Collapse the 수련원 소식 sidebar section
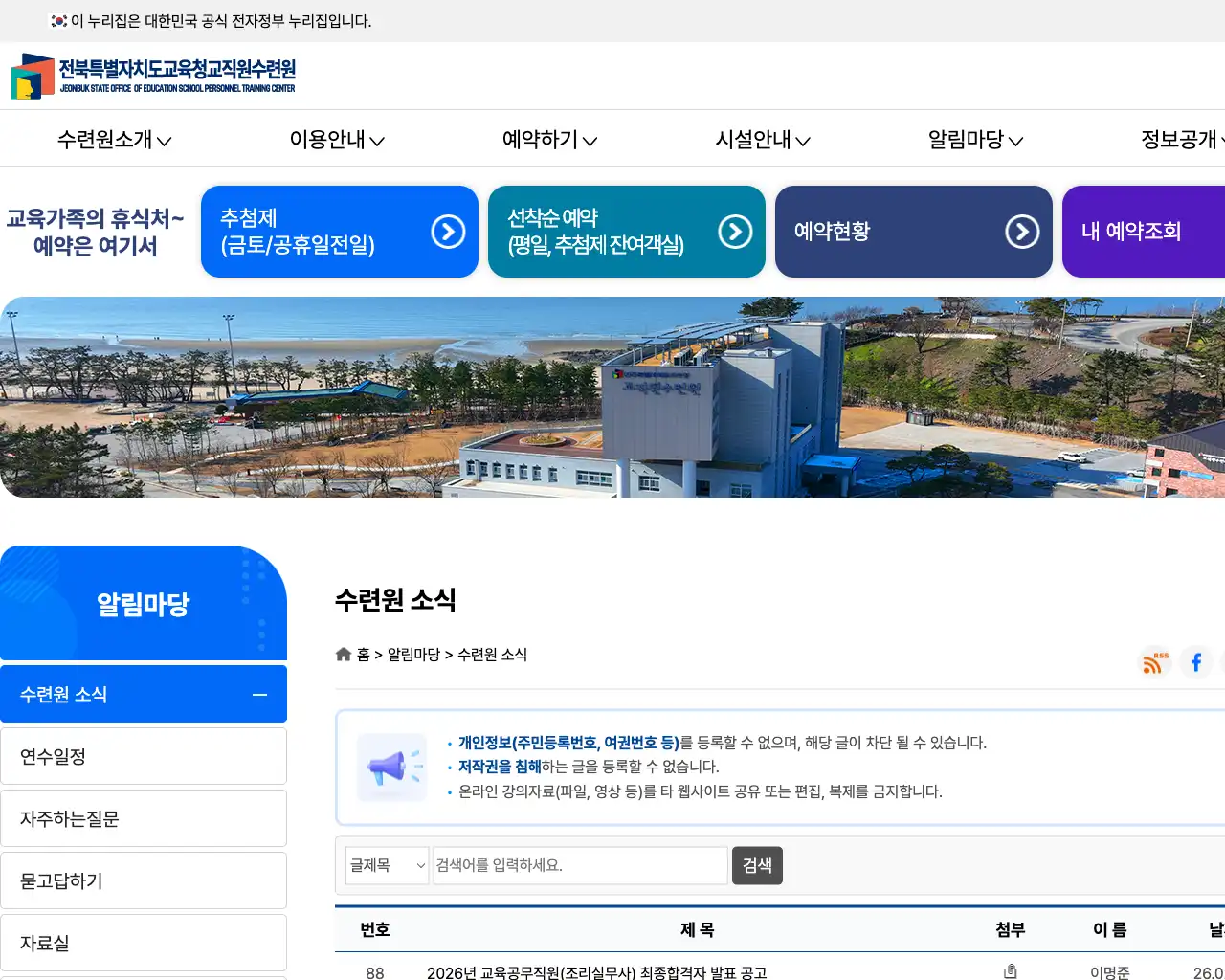The height and width of the screenshot is (980, 1225). click(258, 693)
